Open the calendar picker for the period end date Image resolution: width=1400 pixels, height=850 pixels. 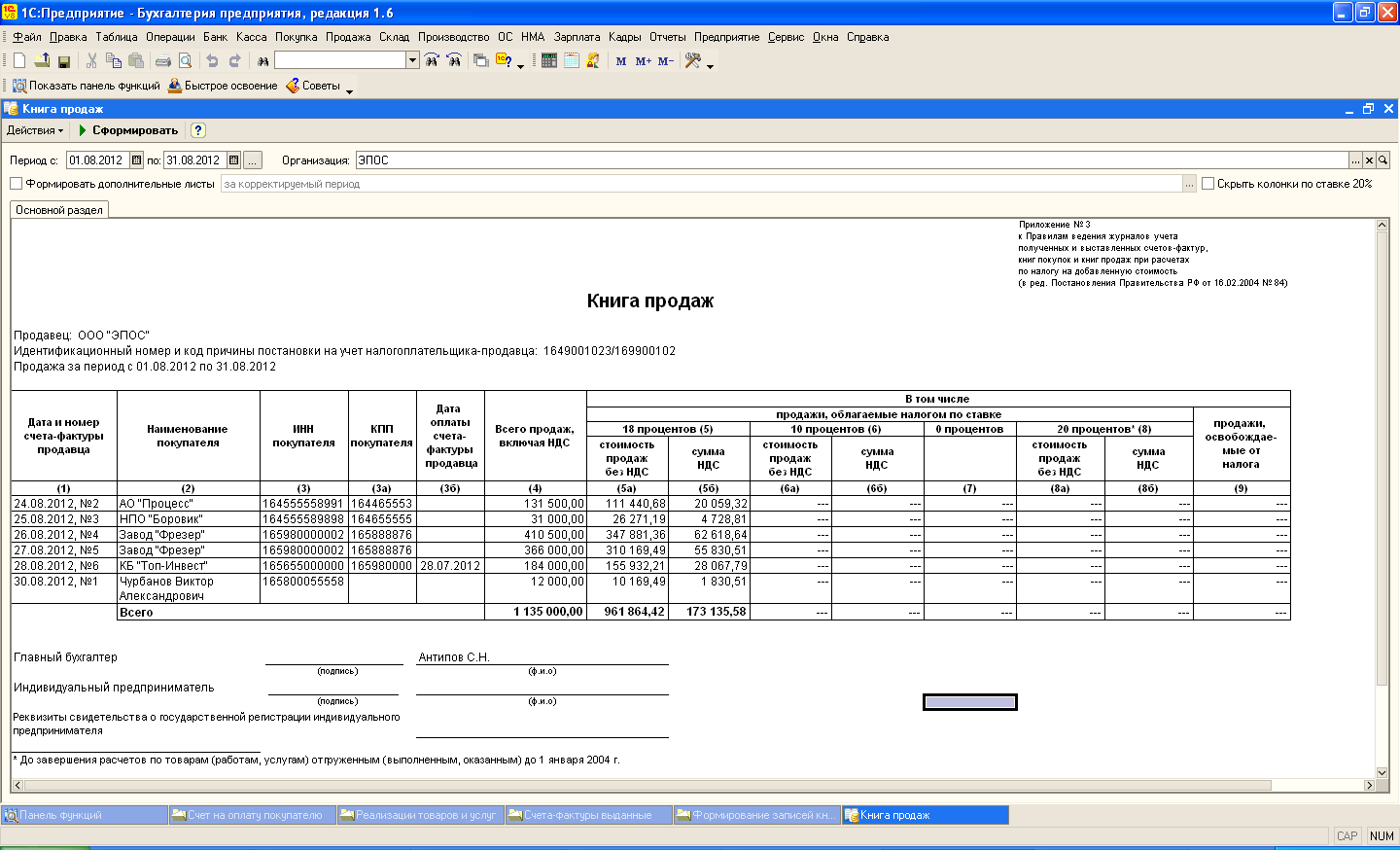pyautogui.click(x=234, y=160)
